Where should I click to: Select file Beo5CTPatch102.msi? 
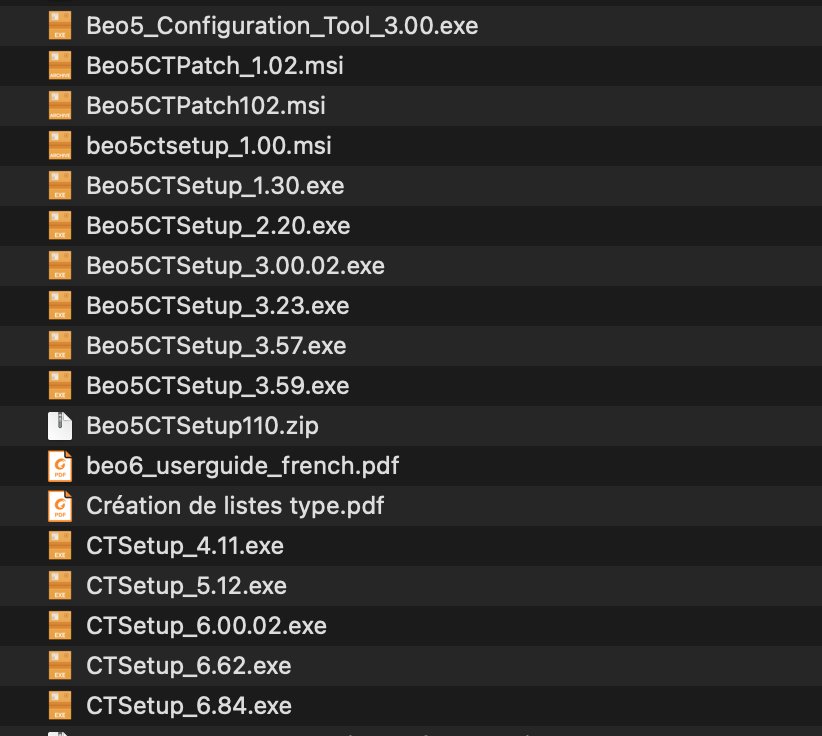(x=205, y=106)
